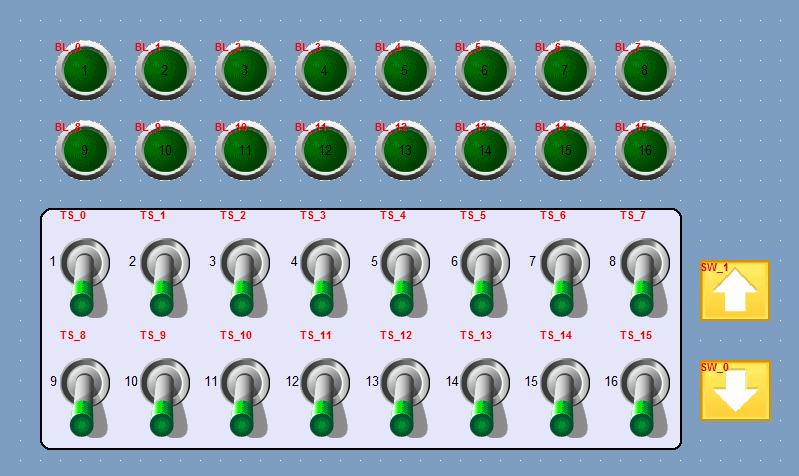This screenshot has height=476, width=799.
Task: Select green lamp BL_7 numbered 8
Action: (x=645, y=70)
